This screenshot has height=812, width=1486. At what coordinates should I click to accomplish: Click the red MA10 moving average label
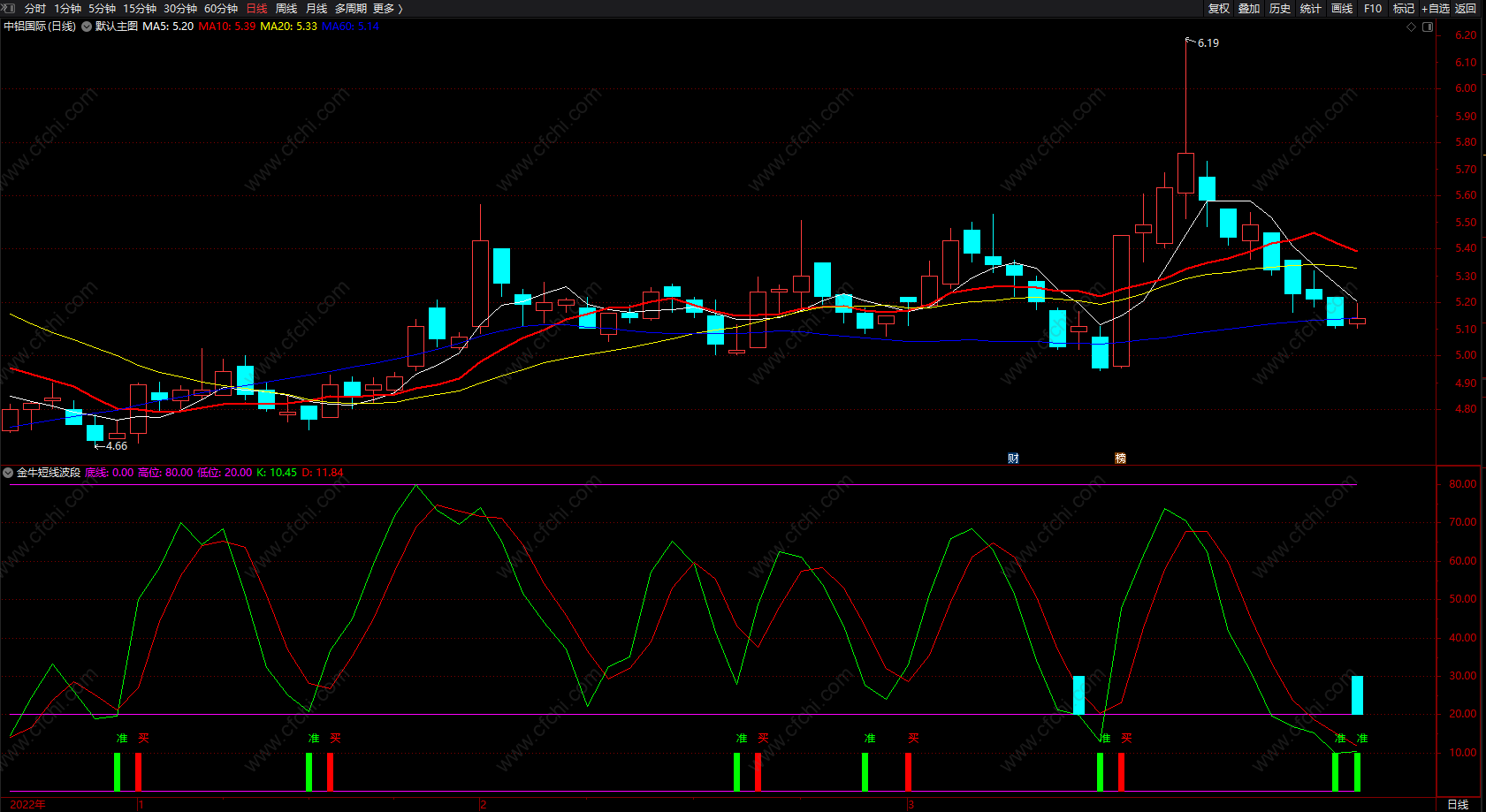click(227, 27)
